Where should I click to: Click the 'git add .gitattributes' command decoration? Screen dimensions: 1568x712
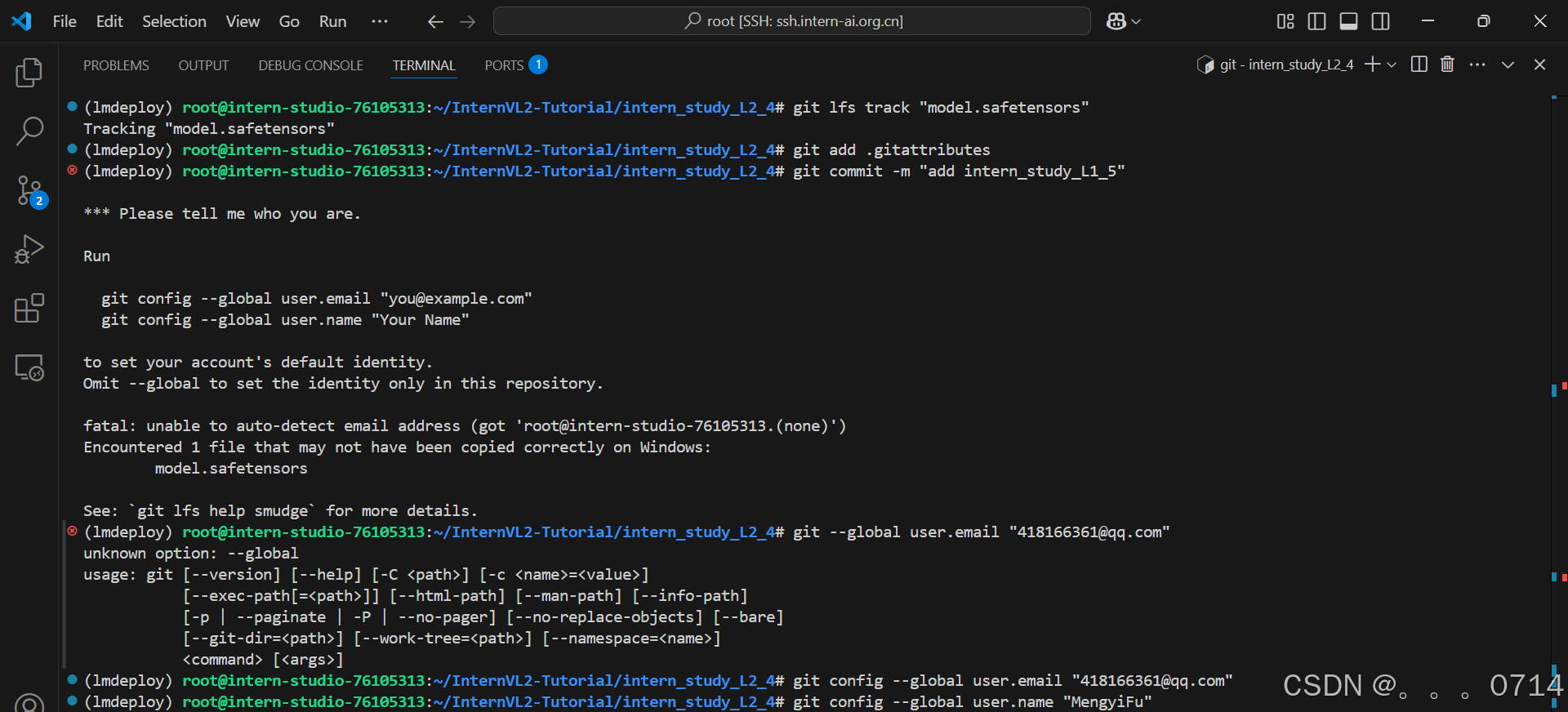coord(72,149)
